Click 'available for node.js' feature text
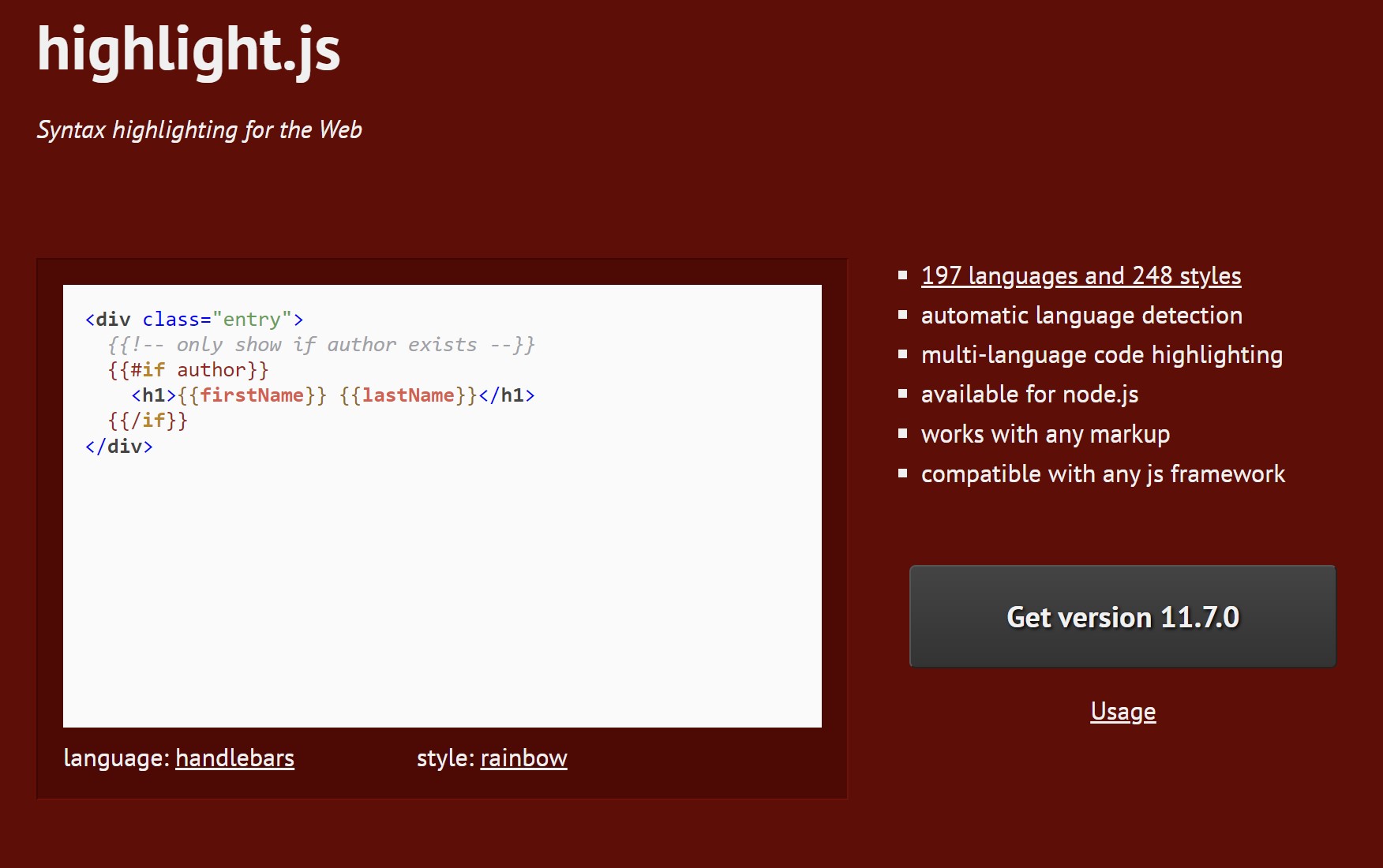Viewport: 1383px width, 868px height. tap(1029, 395)
